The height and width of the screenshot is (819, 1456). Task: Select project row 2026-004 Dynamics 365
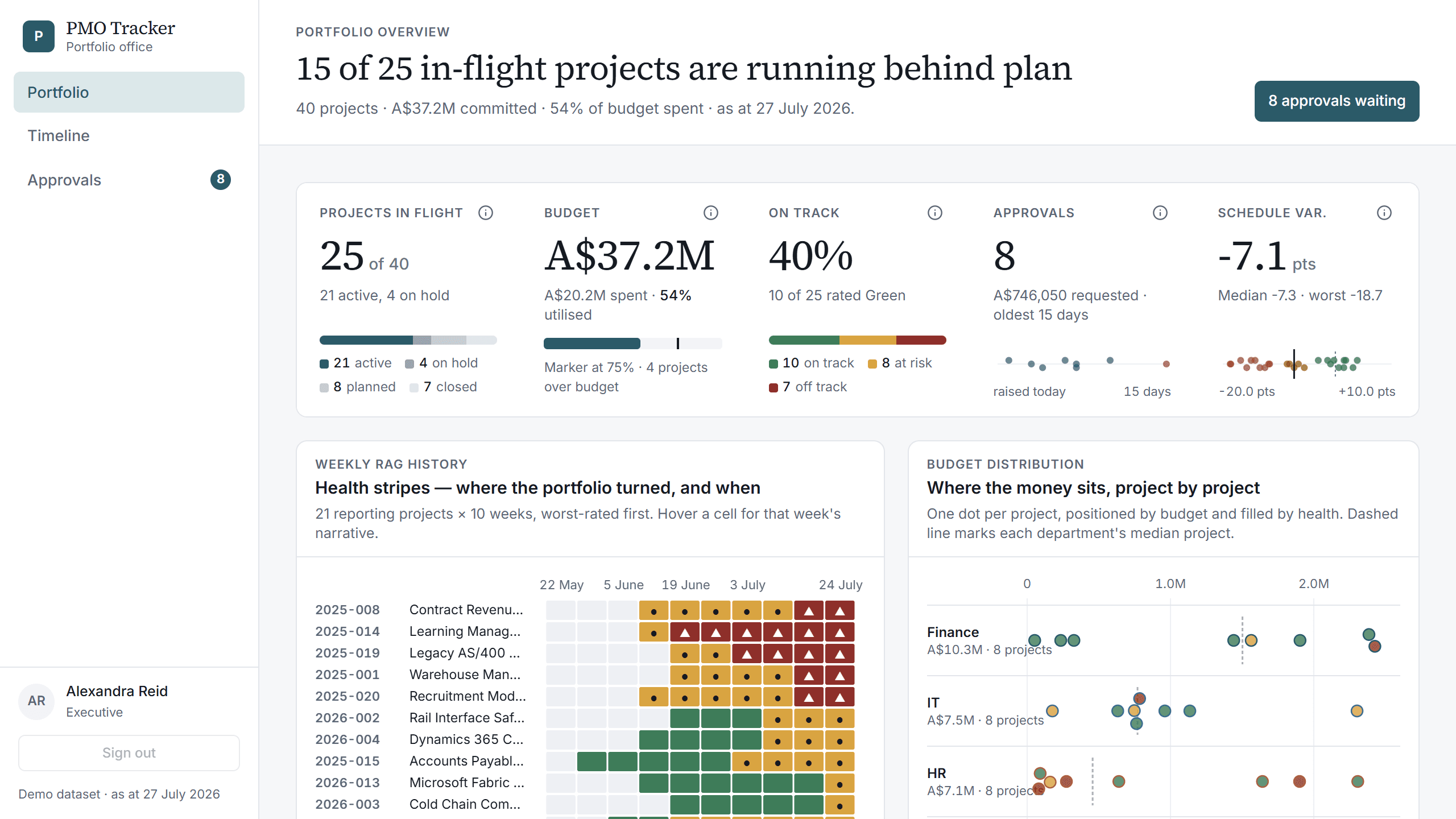pyautogui.click(x=585, y=740)
